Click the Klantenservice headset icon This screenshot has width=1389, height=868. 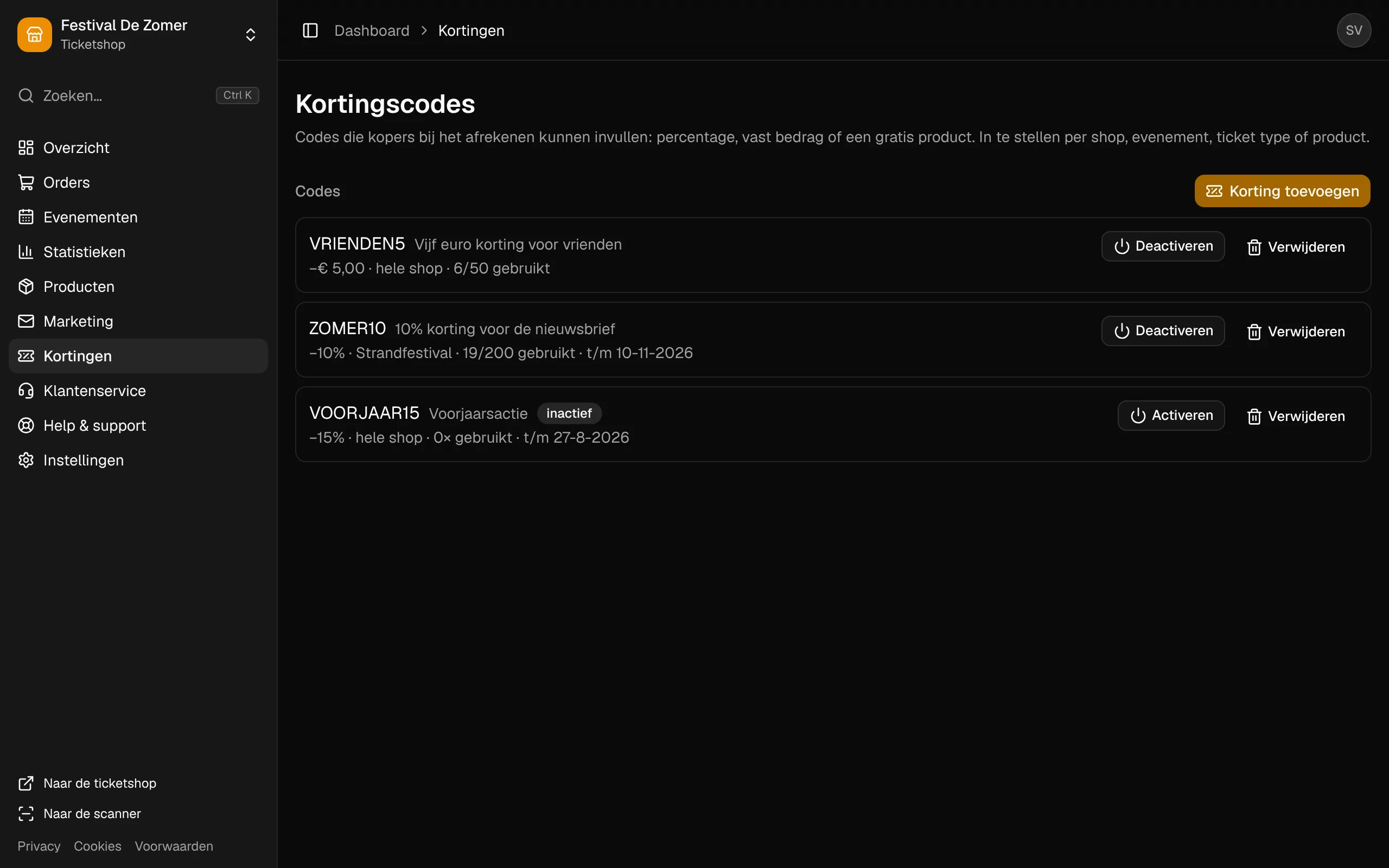(26, 391)
